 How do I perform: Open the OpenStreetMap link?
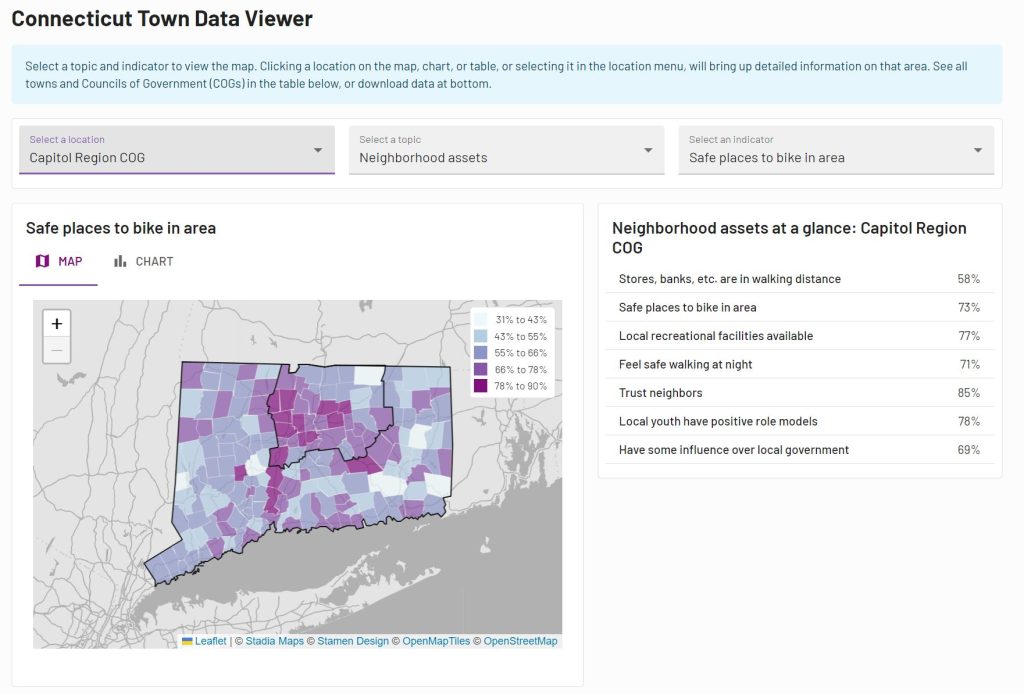[520, 641]
